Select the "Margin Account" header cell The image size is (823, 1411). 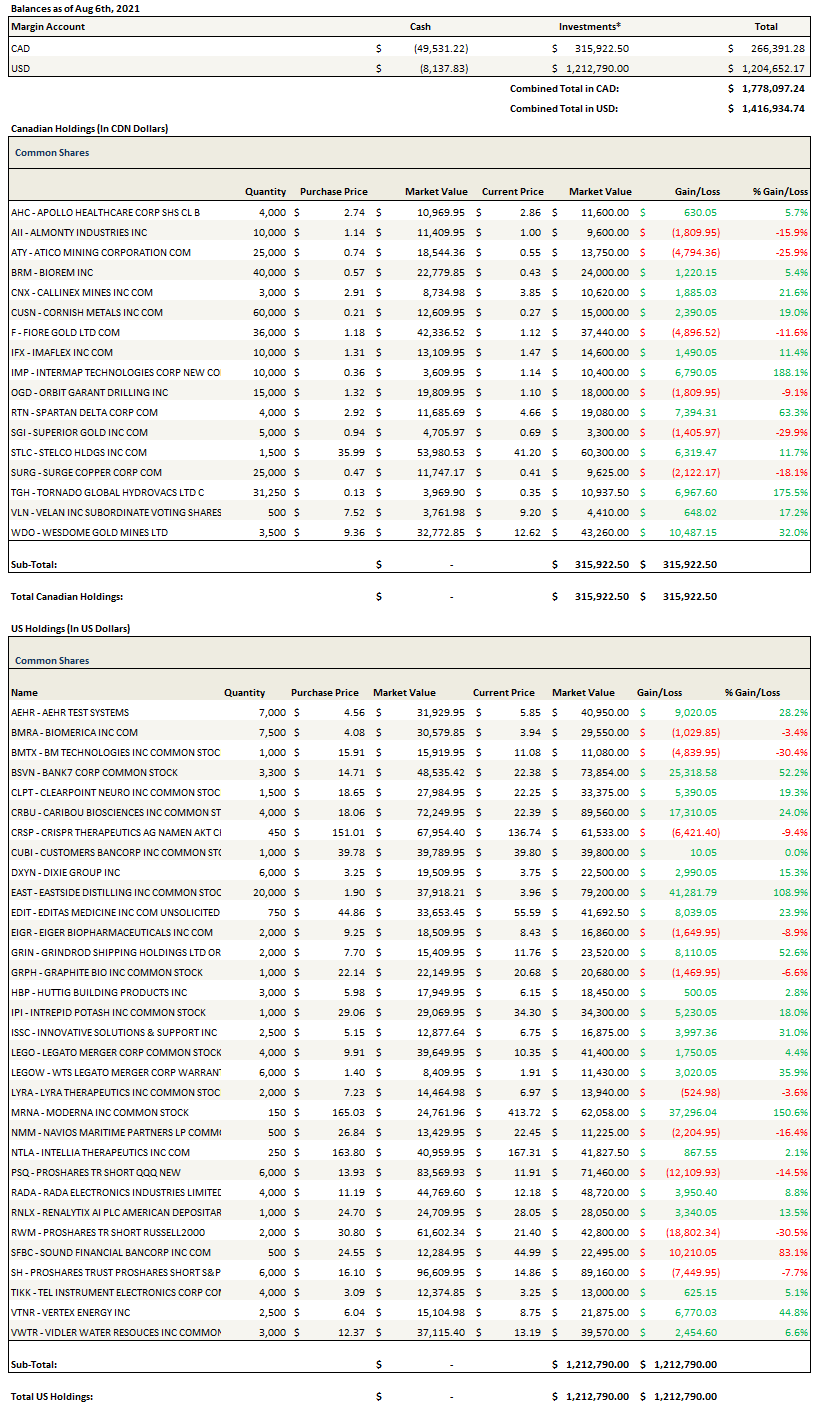[47, 27]
